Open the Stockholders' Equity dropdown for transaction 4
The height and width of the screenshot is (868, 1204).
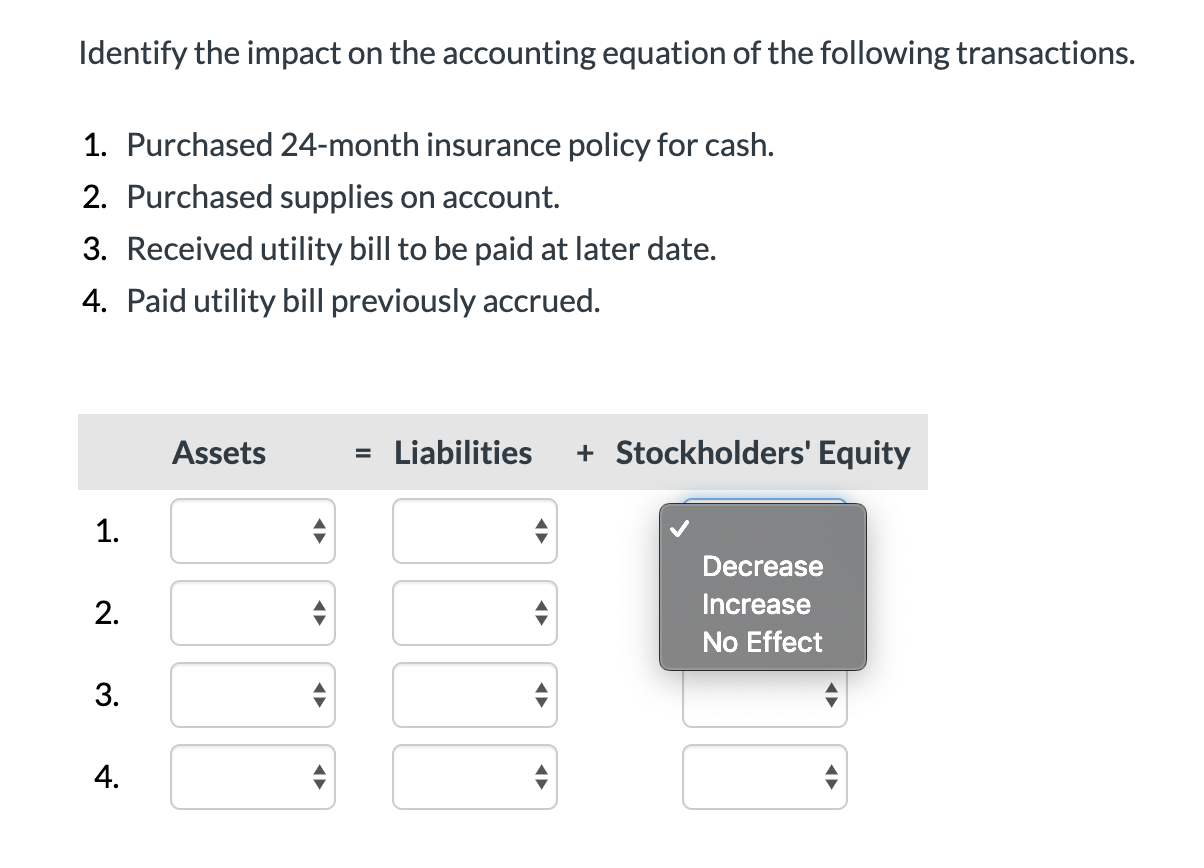764,777
